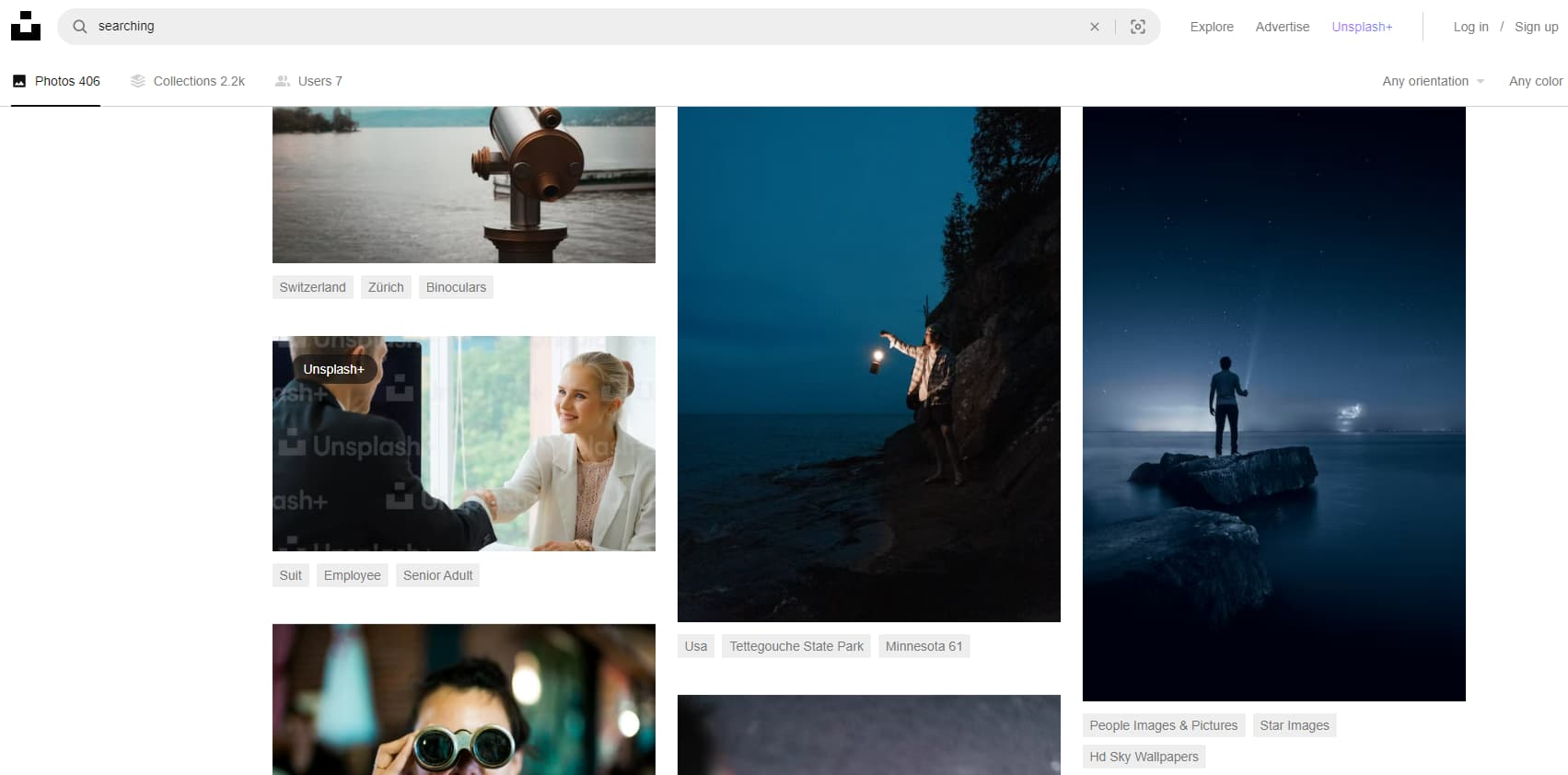Click the Unsplash logo home icon
This screenshot has height=775, width=1568.
(x=26, y=27)
